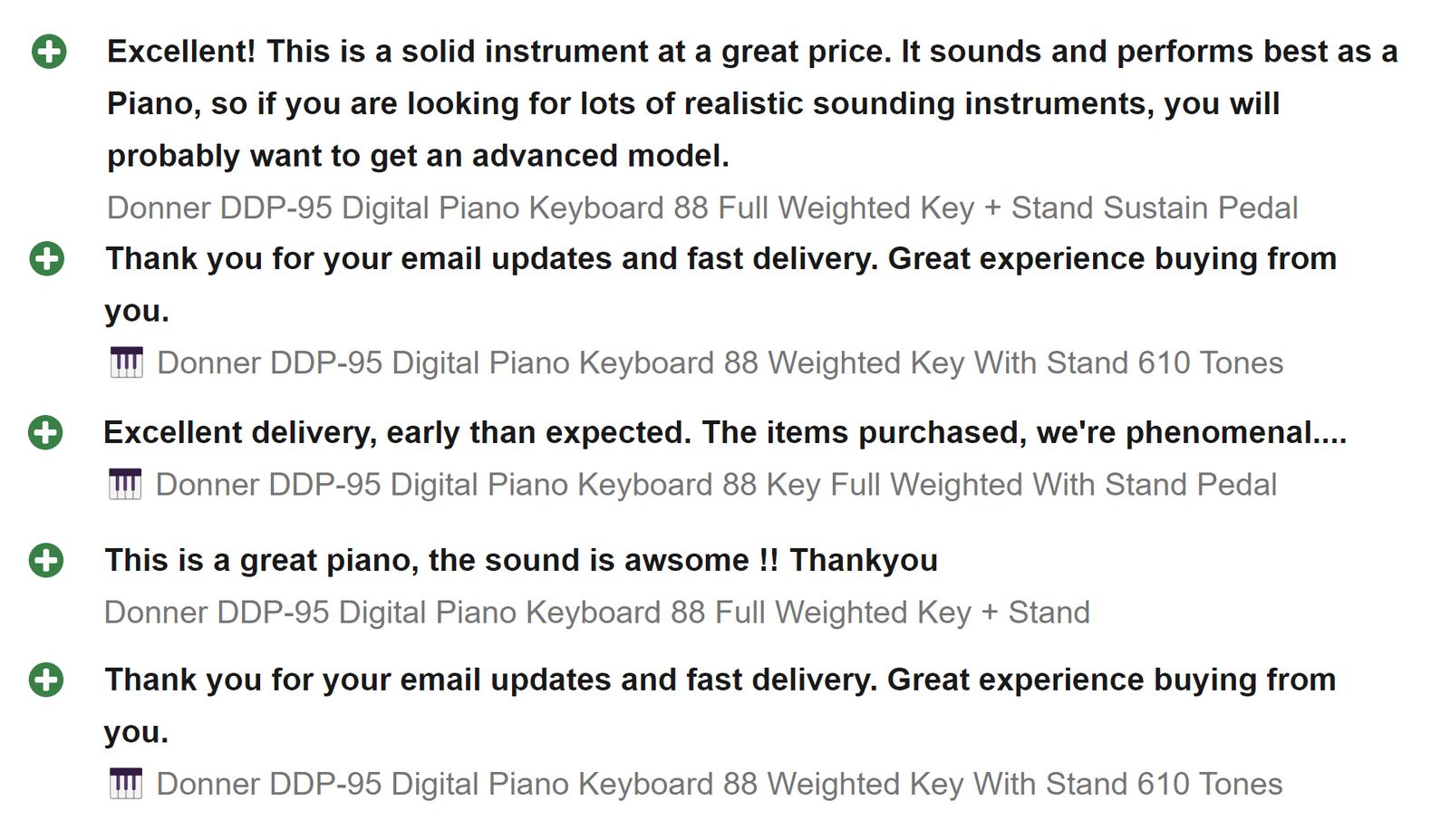Open the item title ending in "Full Weighted Key + Stand"

pyautogui.click(x=596, y=613)
